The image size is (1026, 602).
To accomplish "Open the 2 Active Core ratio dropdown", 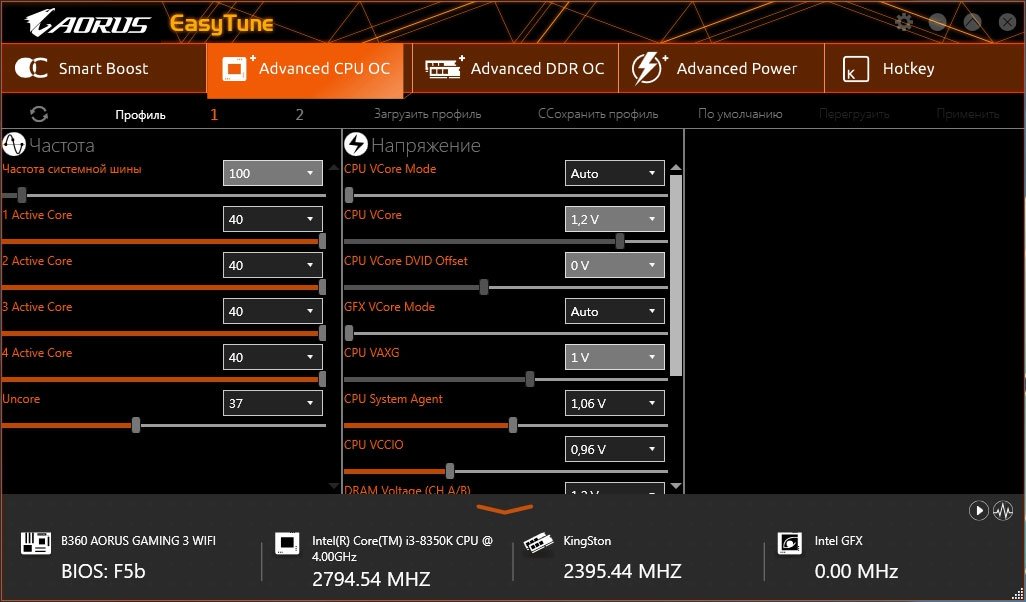I will tap(273, 265).
